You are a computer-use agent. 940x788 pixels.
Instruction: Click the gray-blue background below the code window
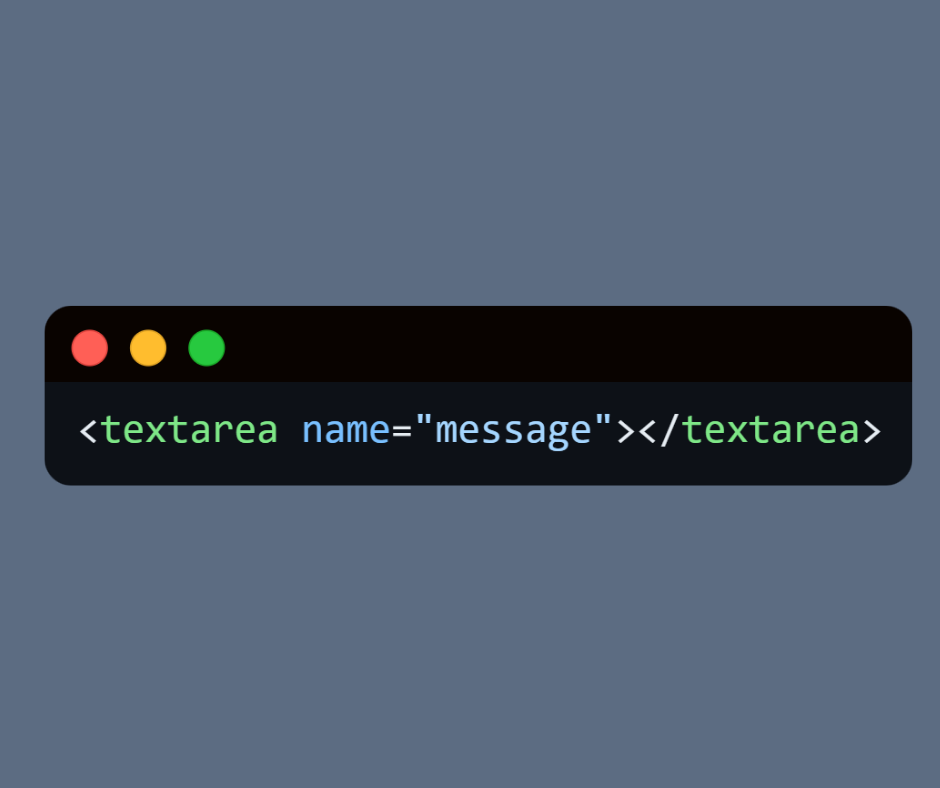click(x=470, y=636)
